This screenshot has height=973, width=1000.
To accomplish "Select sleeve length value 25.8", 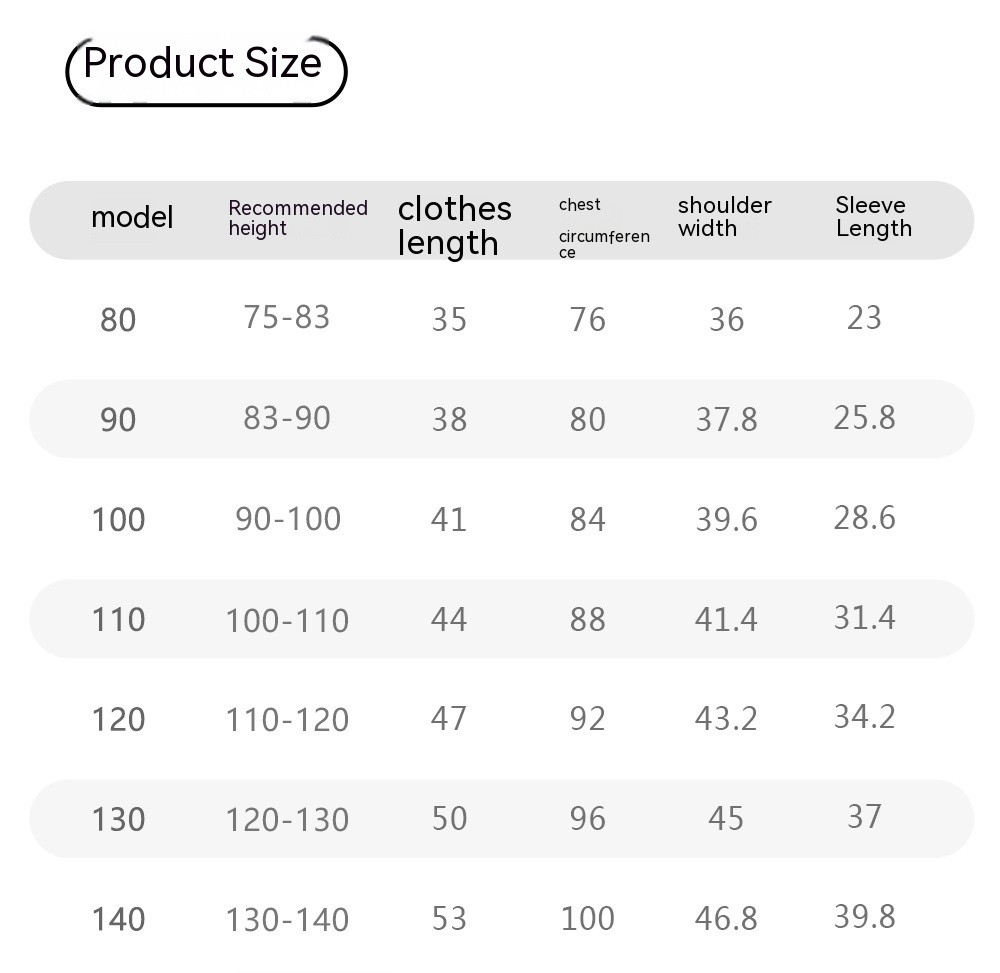I will click(x=864, y=418).
